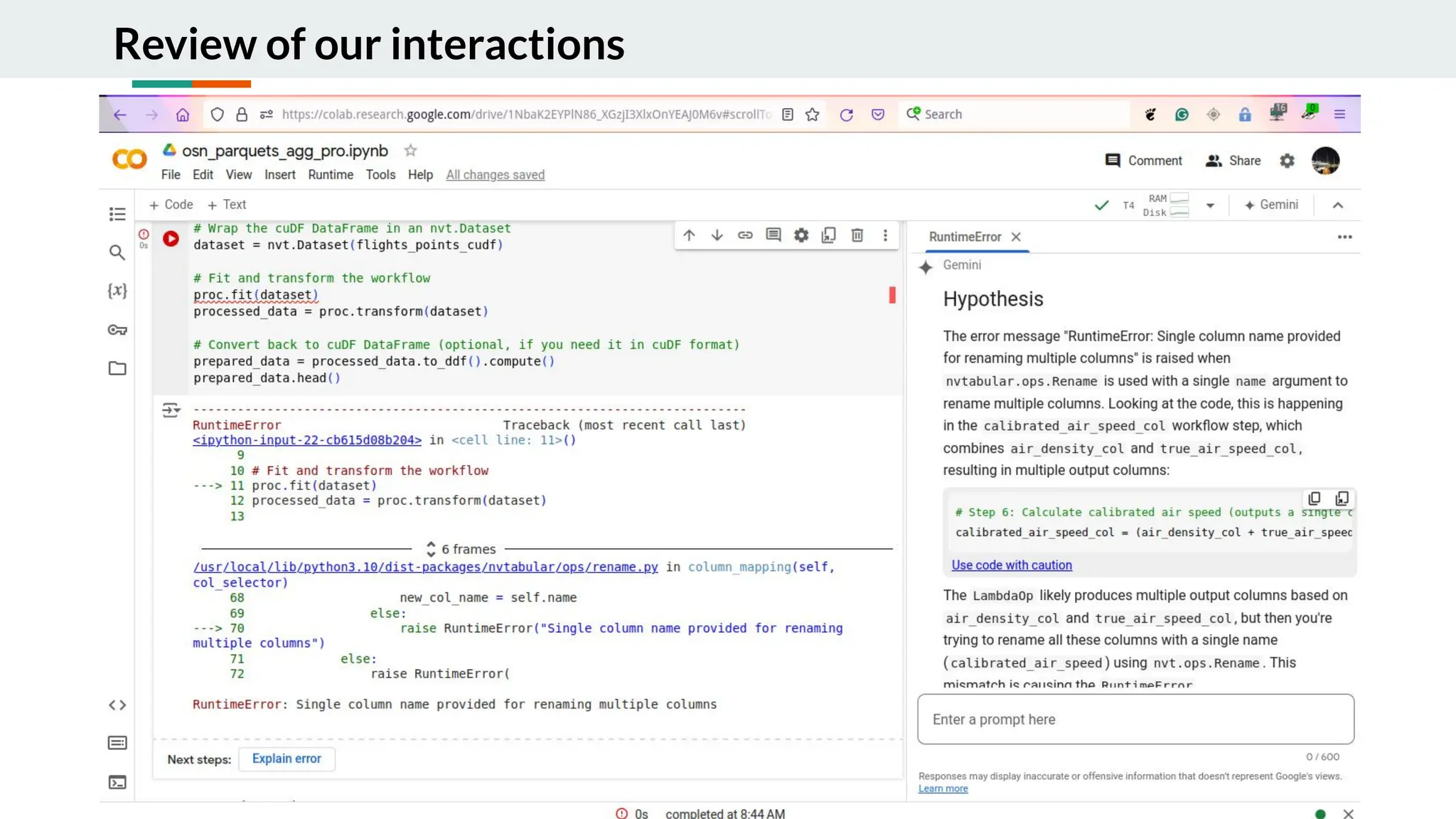Add a comment to the cell

tap(773, 235)
